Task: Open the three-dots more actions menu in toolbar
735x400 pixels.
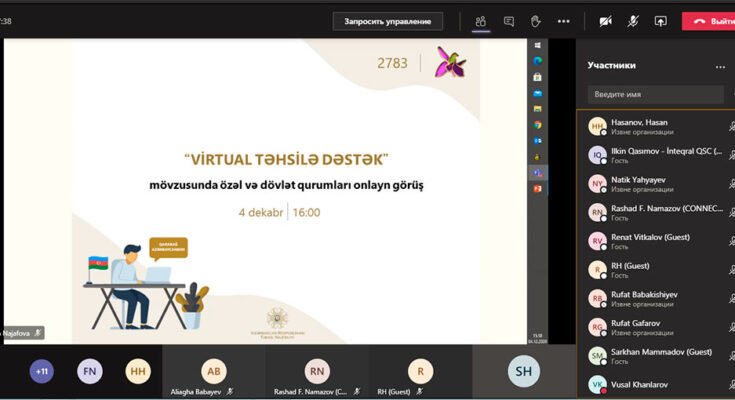Action: tap(563, 21)
